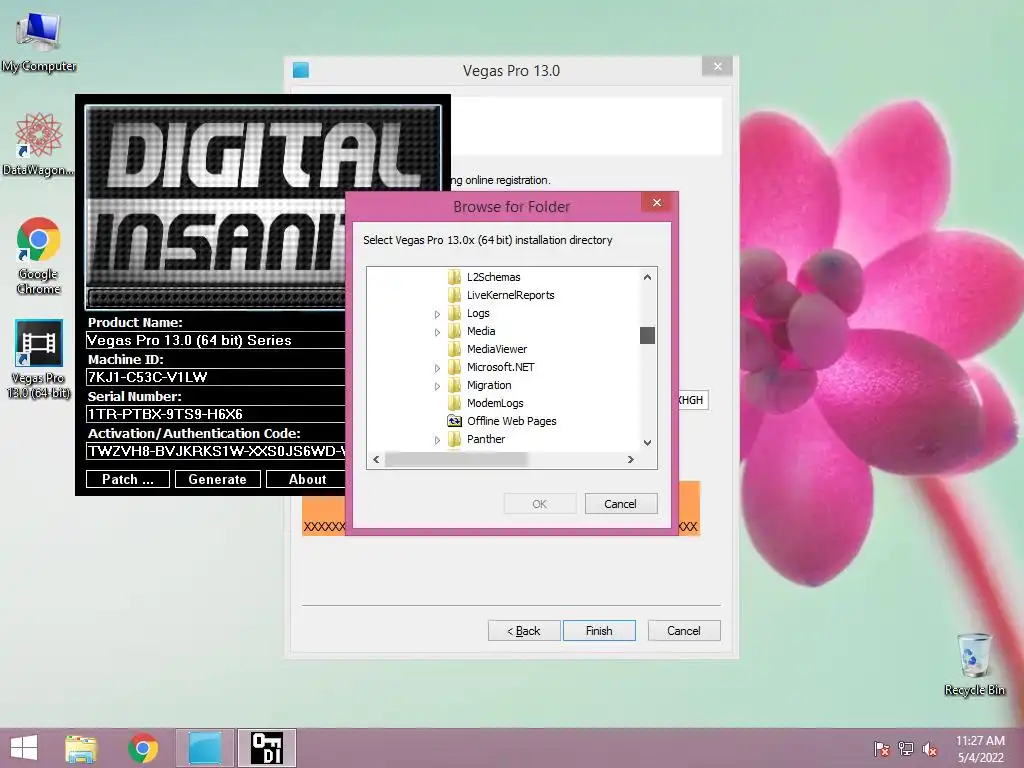Click the horizontal scroll right arrow

(x=630, y=460)
